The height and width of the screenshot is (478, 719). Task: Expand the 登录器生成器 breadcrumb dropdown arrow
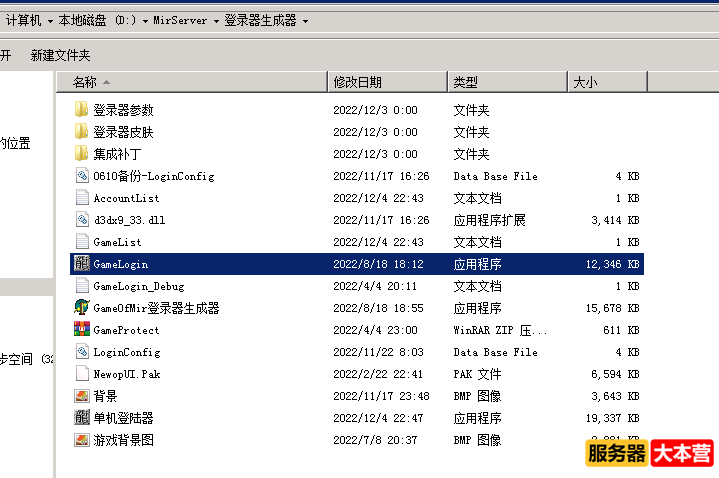(305, 21)
